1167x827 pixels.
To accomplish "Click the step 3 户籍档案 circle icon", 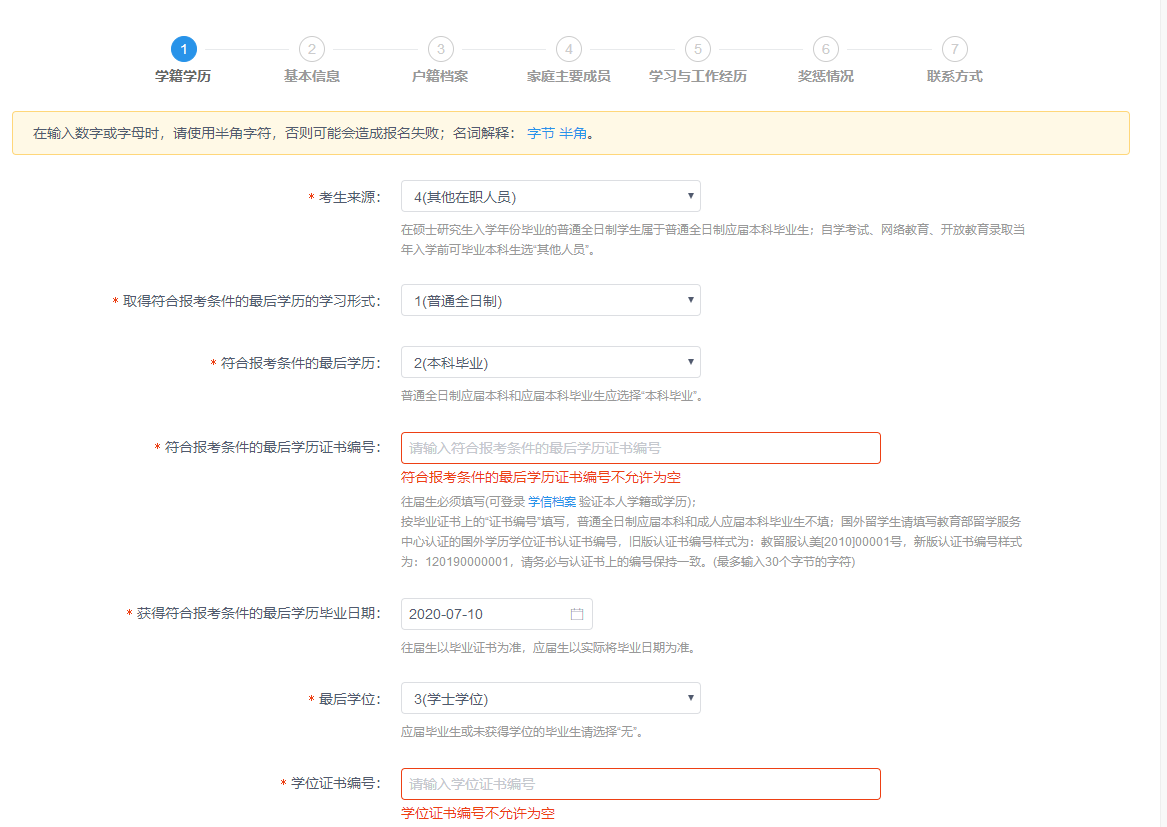I will pyautogui.click(x=440, y=46).
